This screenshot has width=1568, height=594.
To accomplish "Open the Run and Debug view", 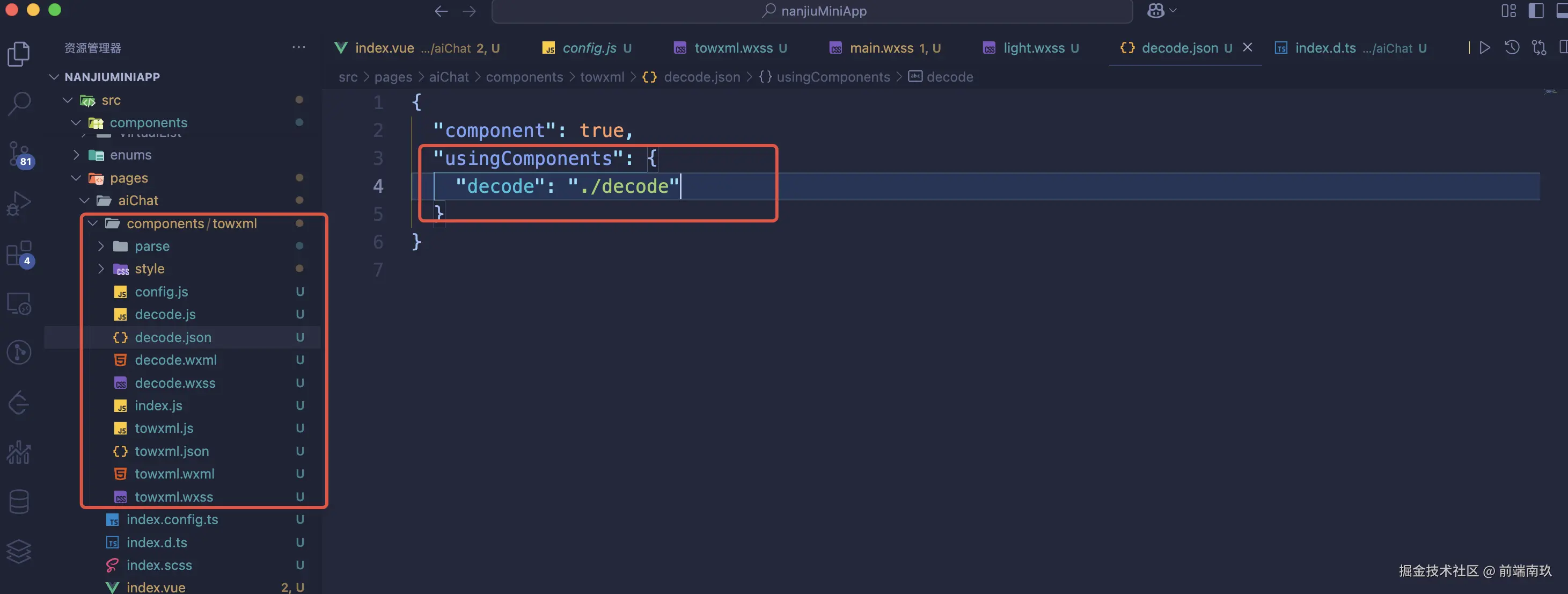I will coord(19,203).
